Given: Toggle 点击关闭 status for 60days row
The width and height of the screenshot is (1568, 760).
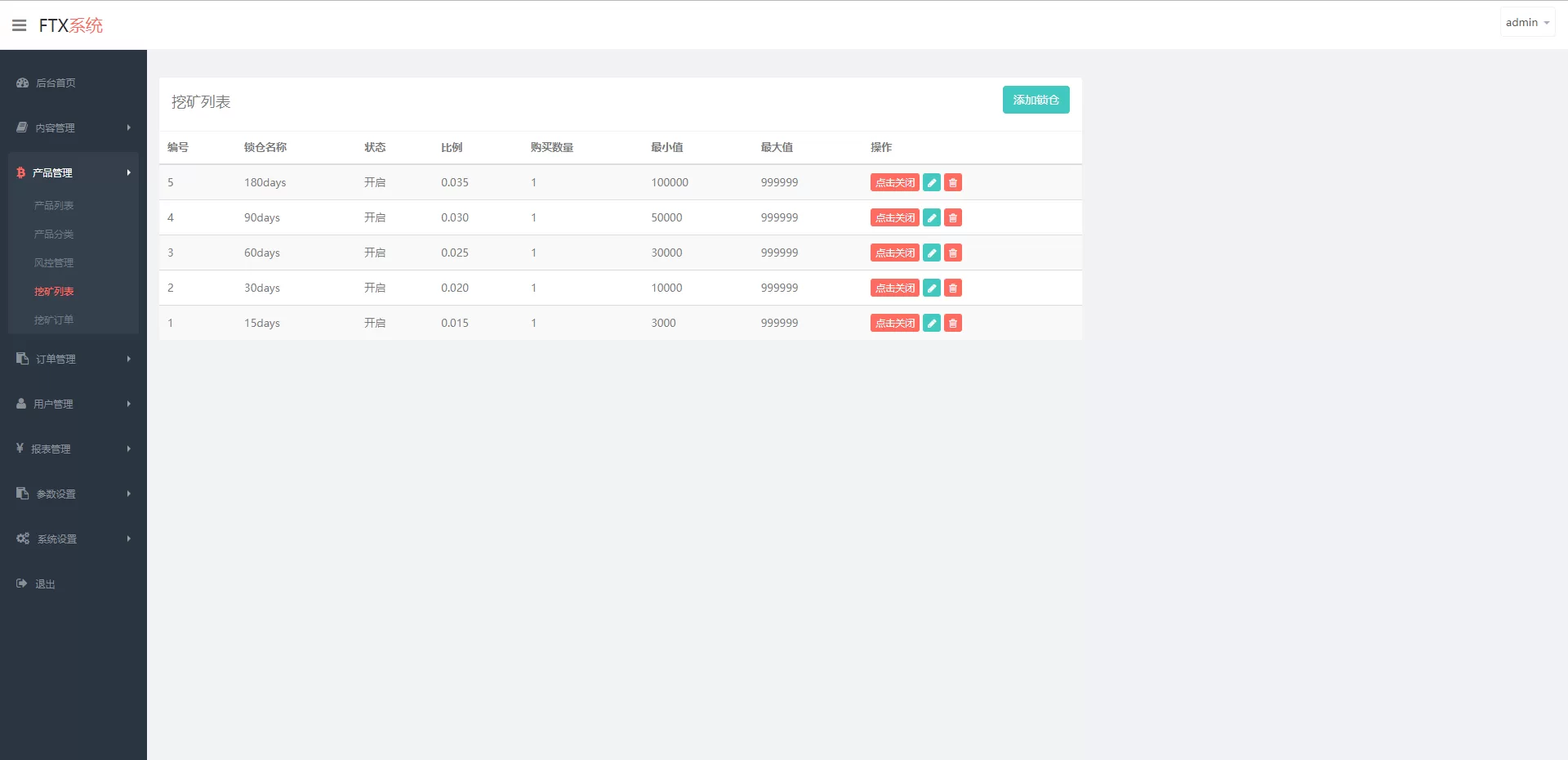Looking at the screenshot, I should pos(894,253).
